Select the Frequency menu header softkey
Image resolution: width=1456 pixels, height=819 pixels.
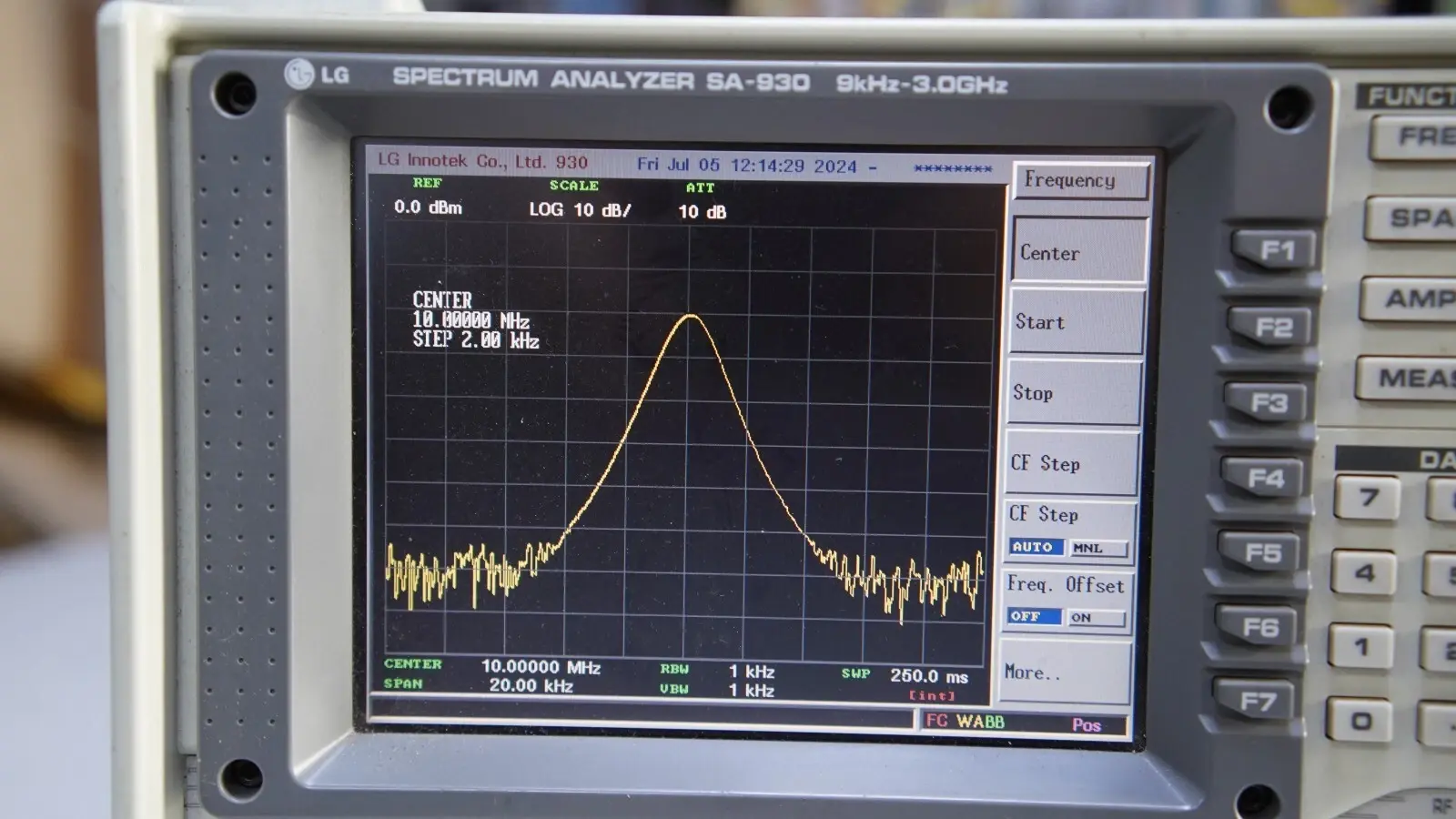click(x=1080, y=180)
